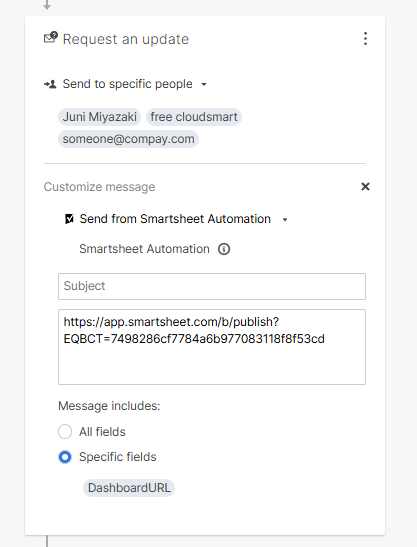Click the DashboardURL field chip

129,488
